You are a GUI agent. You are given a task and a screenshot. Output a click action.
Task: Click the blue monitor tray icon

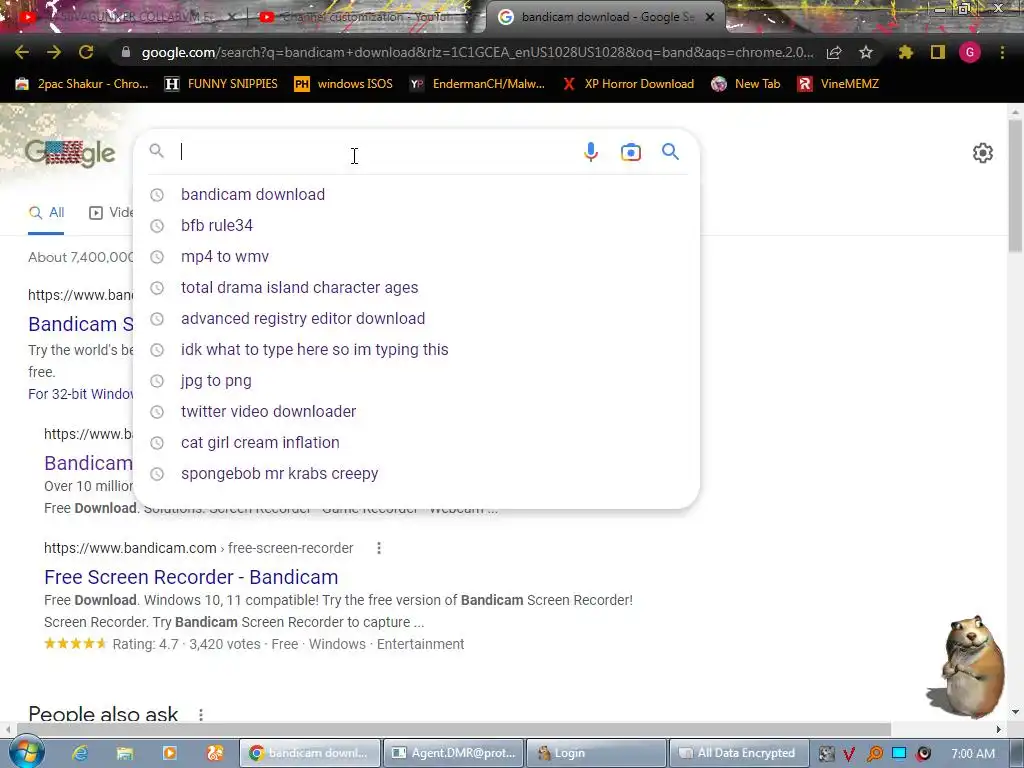click(899, 754)
